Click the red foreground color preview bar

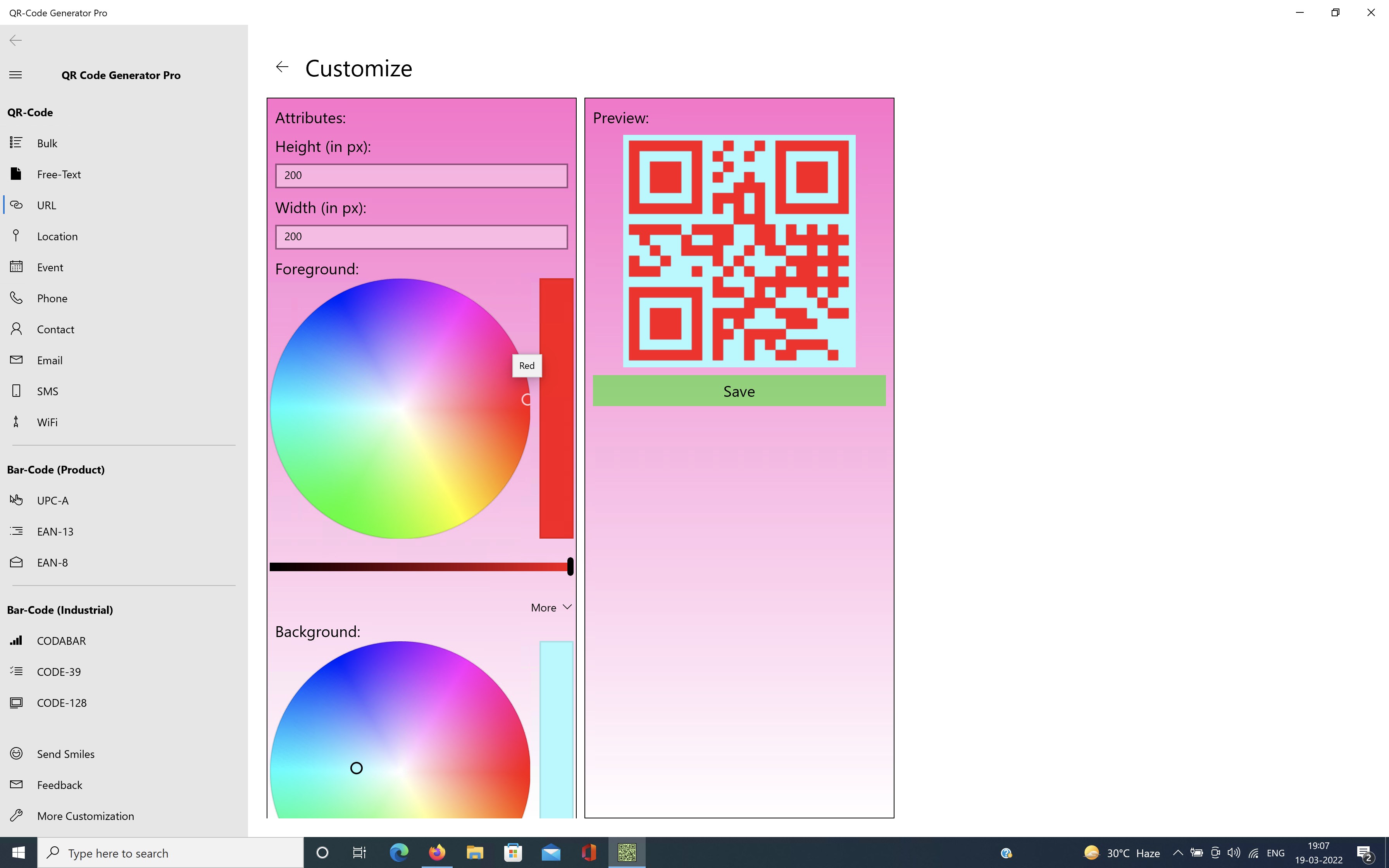click(x=556, y=408)
